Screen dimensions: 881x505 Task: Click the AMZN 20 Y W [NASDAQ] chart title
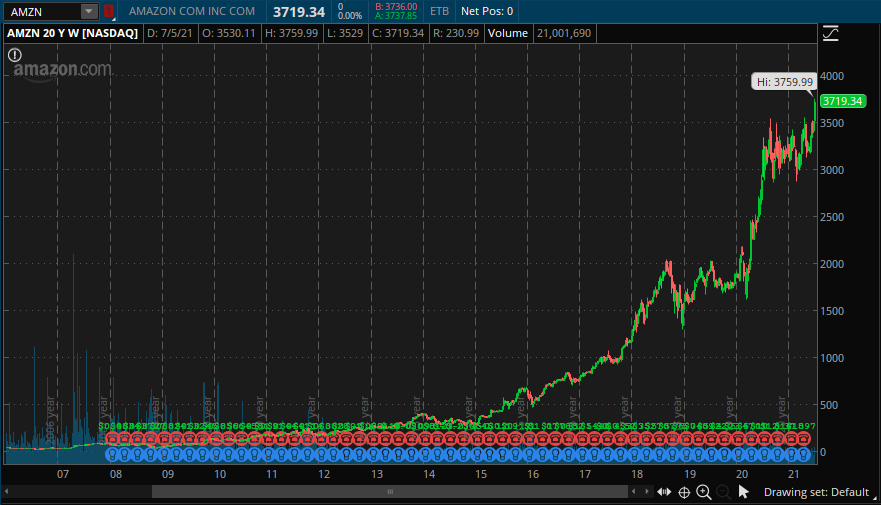point(72,33)
